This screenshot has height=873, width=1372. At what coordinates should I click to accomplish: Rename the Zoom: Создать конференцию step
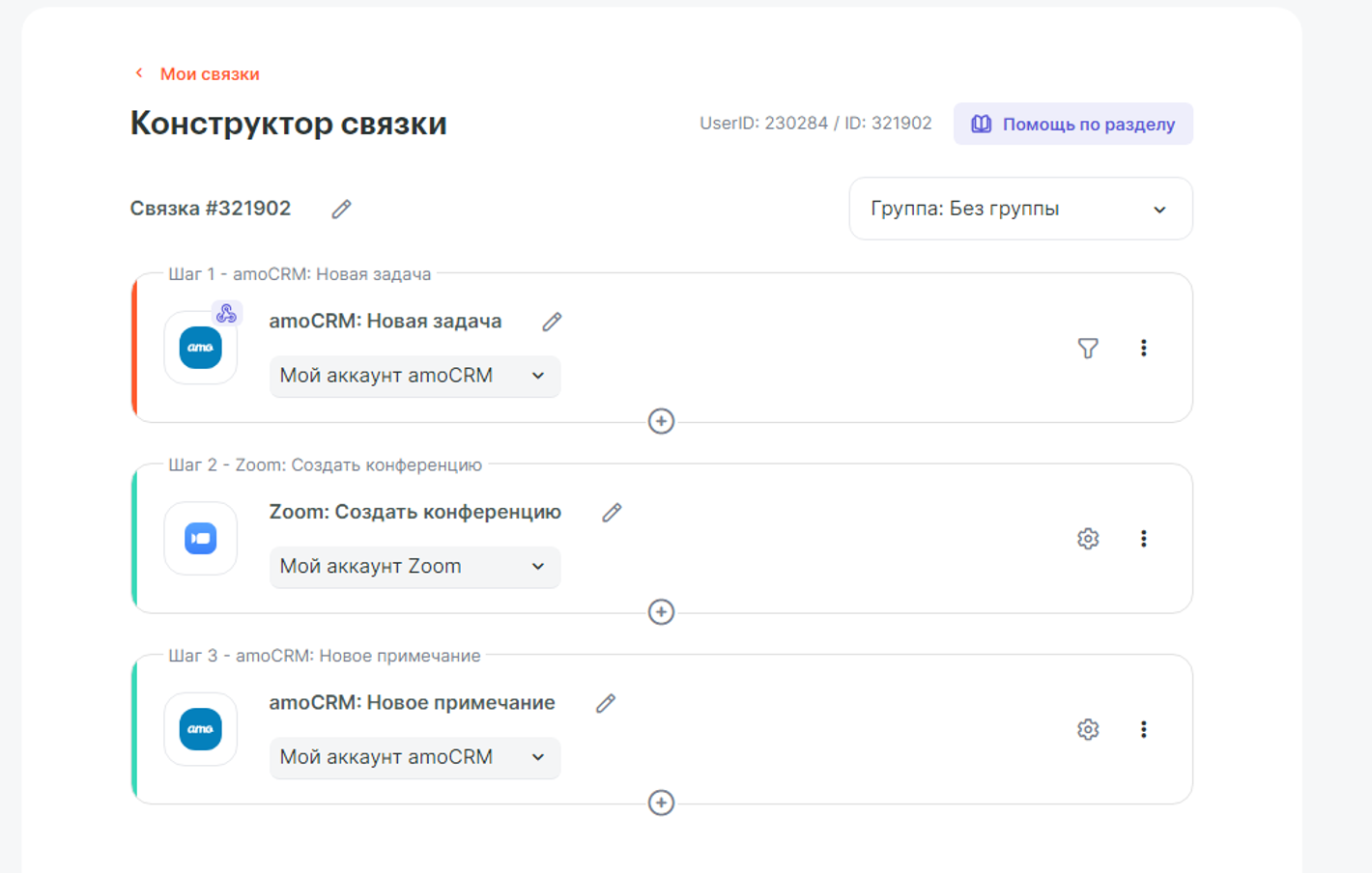point(612,513)
